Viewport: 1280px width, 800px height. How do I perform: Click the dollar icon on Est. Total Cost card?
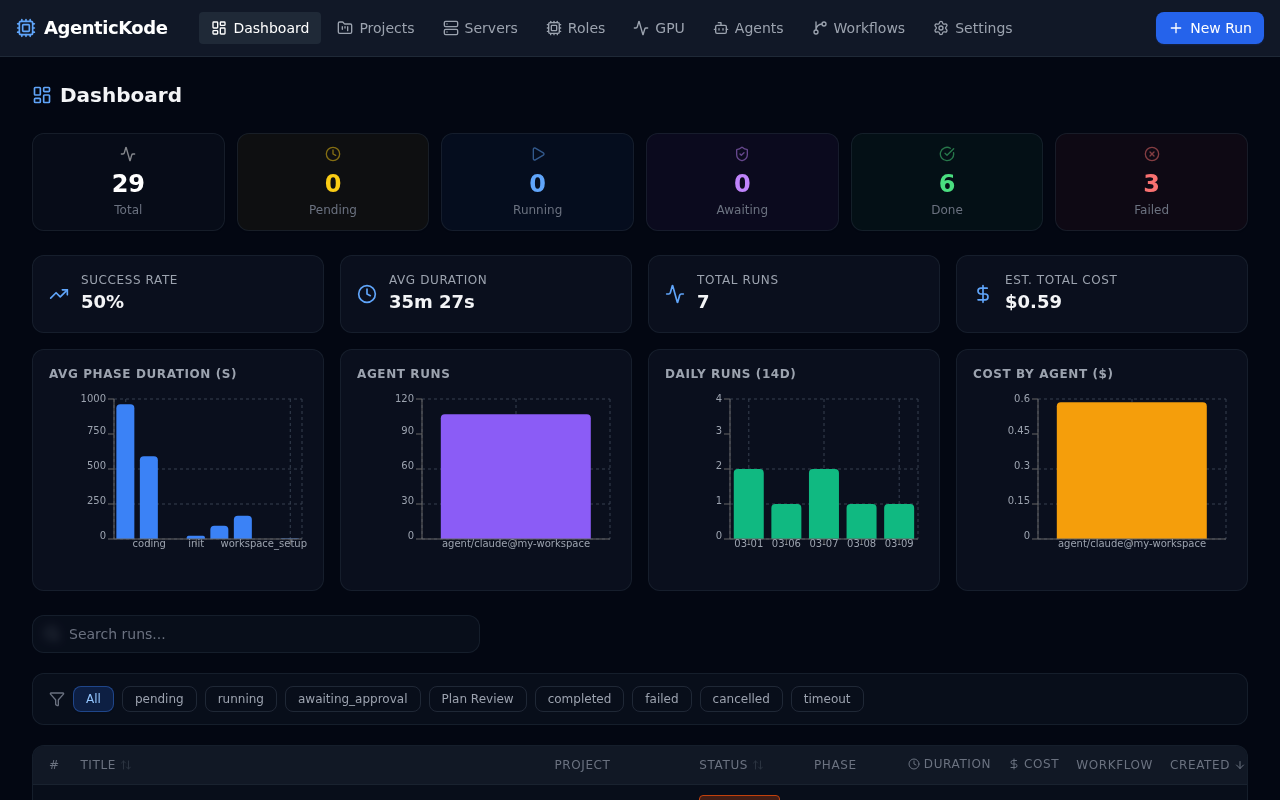point(982,293)
